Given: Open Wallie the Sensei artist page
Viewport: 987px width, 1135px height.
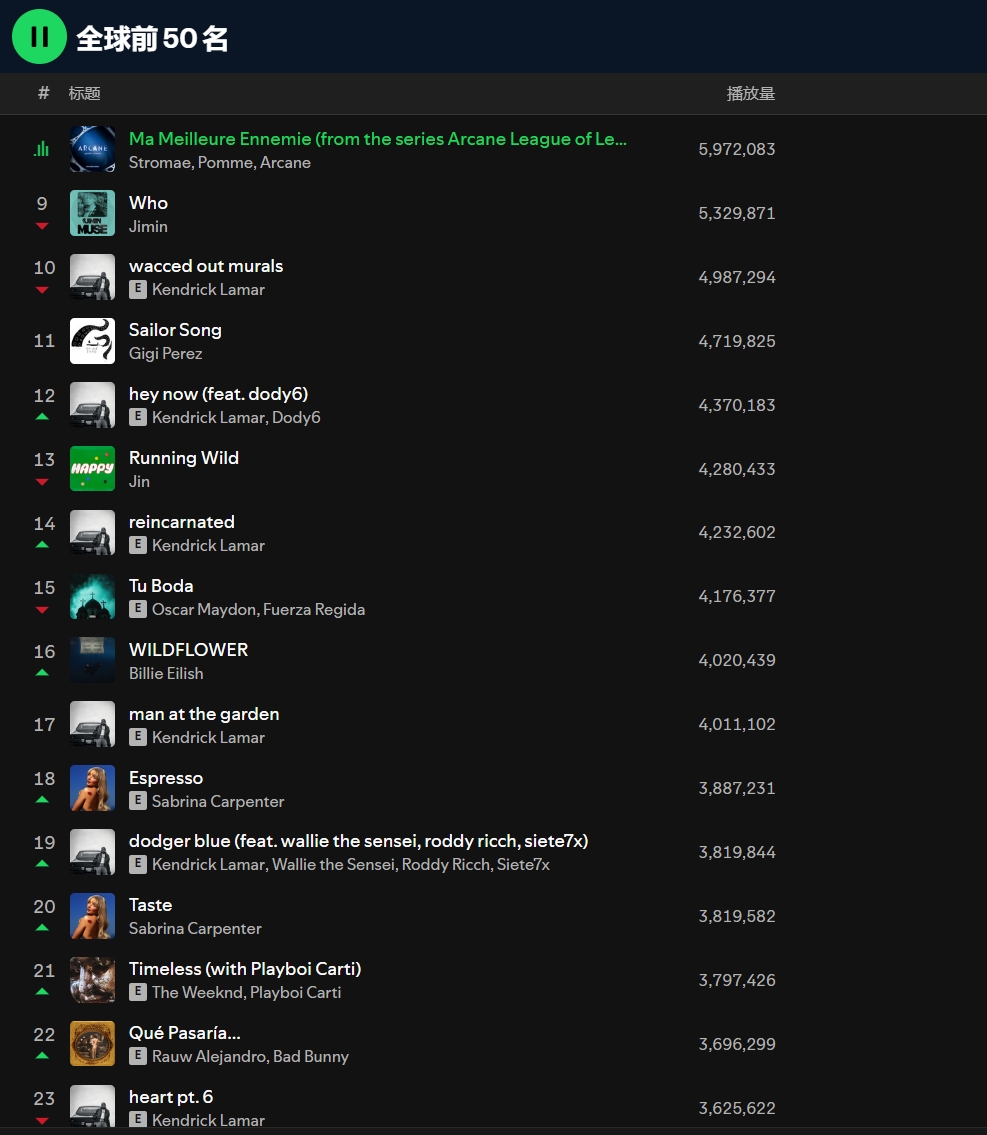Looking at the screenshot, I should pos(334,864).
